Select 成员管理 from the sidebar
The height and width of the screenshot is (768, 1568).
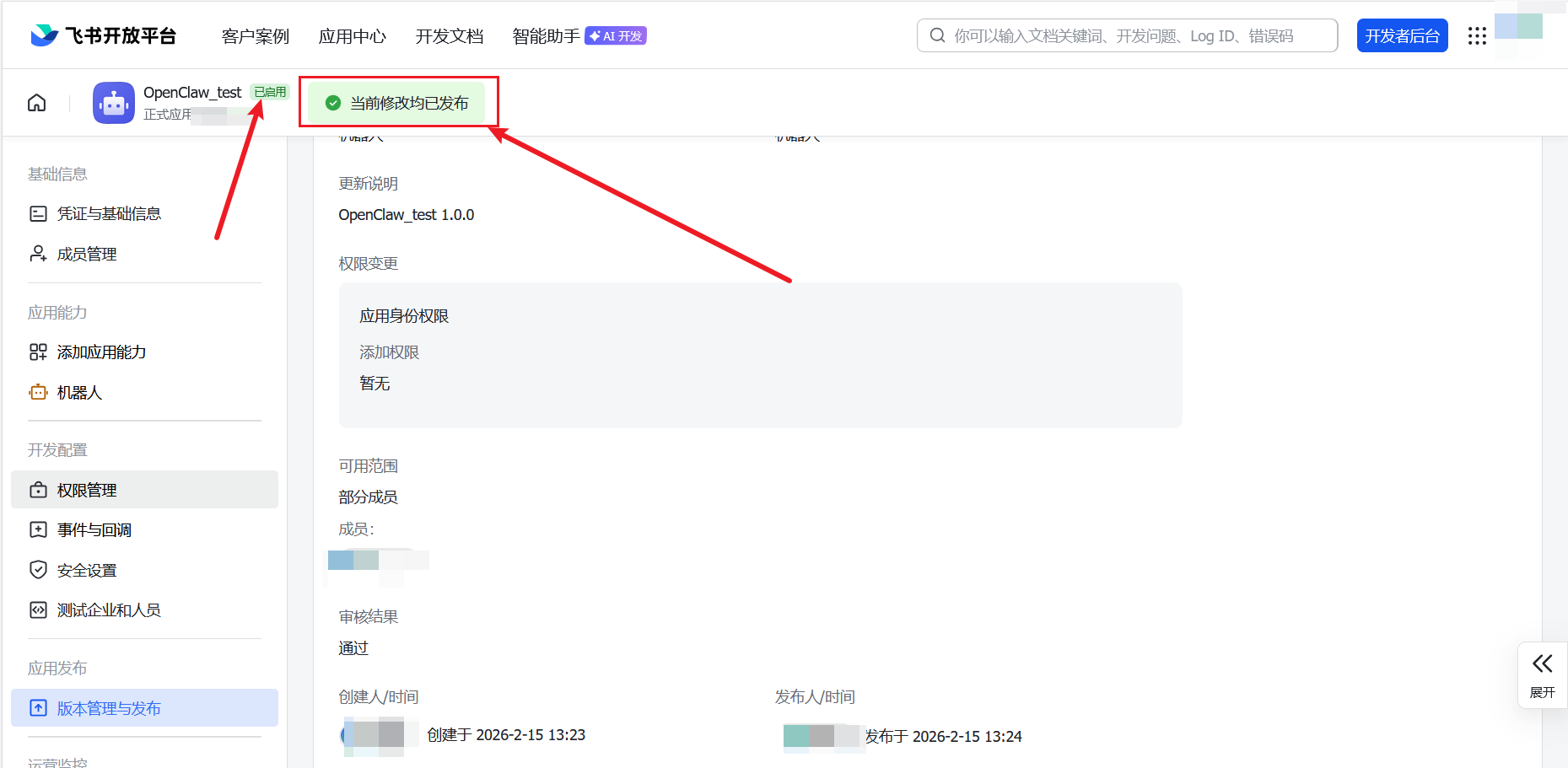[87, 253]
